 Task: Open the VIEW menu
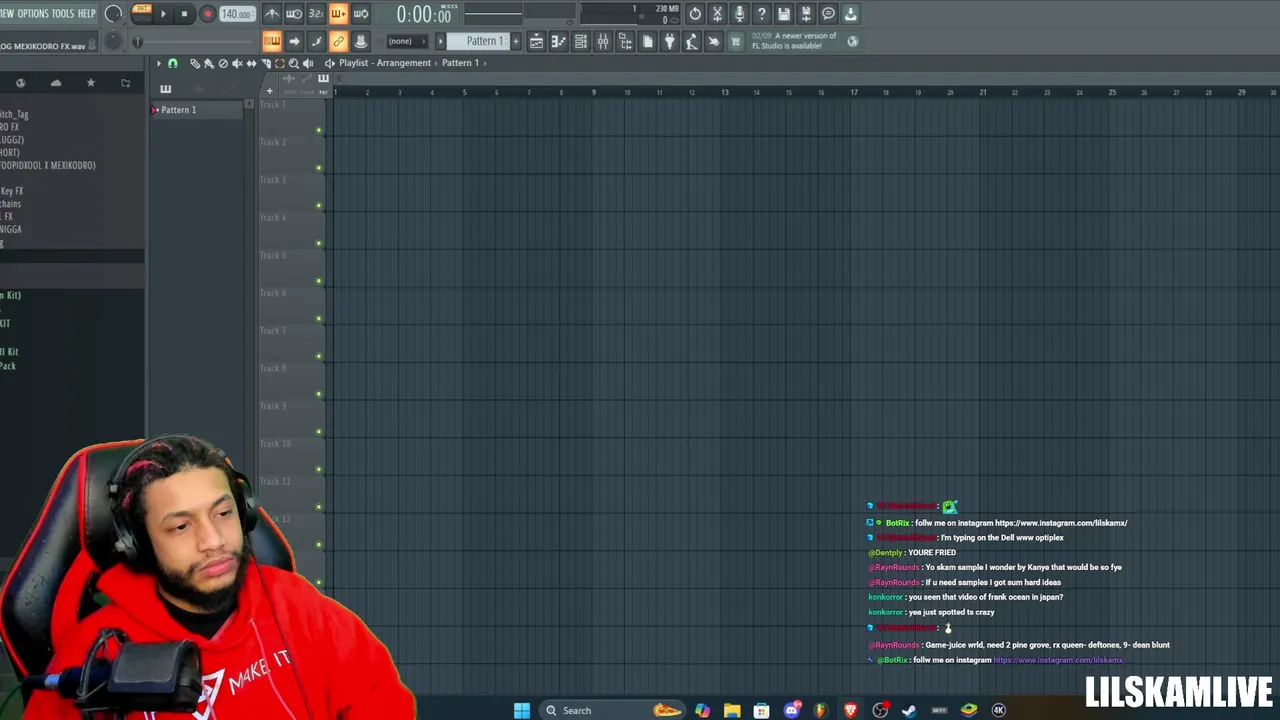coord(6,13)
